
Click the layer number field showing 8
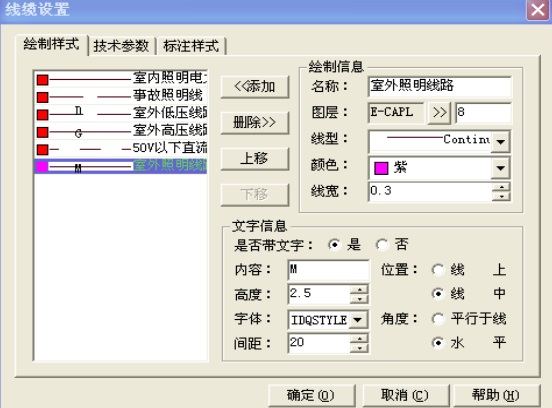coord(483,113)
